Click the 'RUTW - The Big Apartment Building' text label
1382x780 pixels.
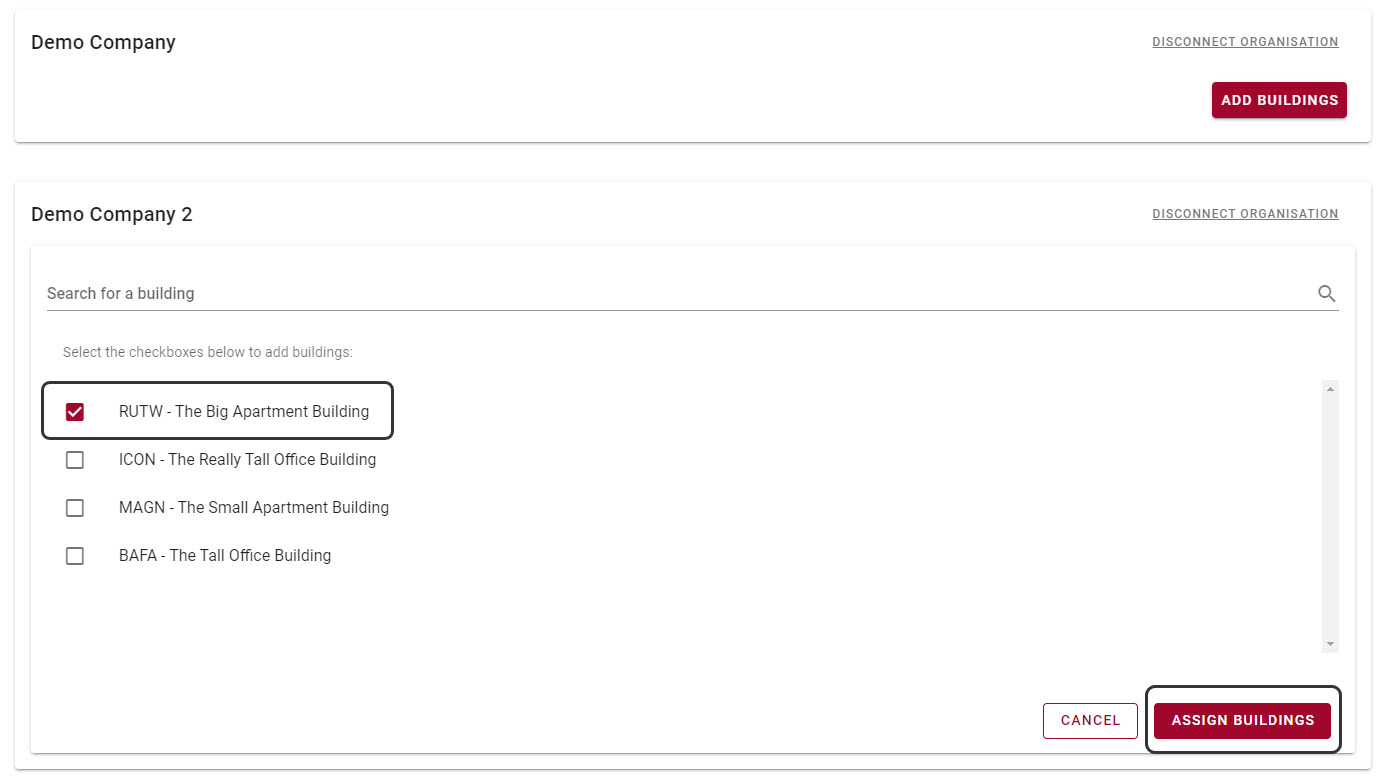tap(244, 412)
